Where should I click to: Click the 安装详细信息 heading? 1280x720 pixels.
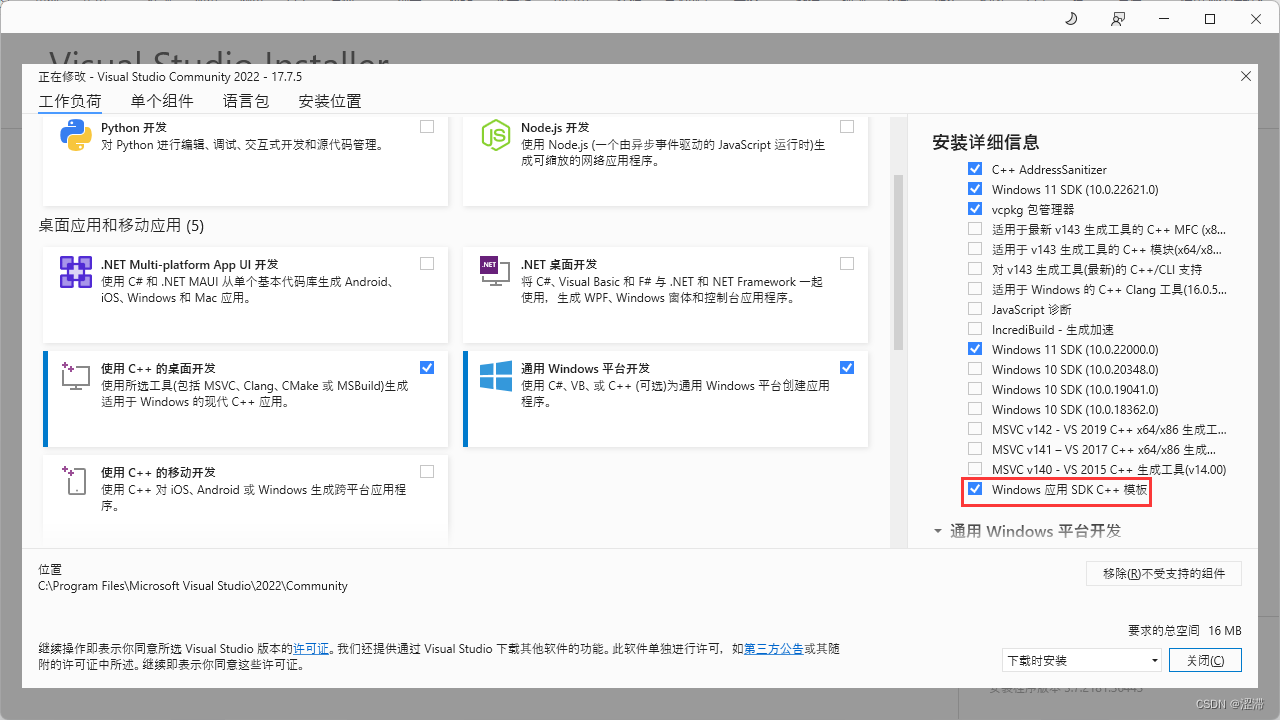[x=985, y=142]
